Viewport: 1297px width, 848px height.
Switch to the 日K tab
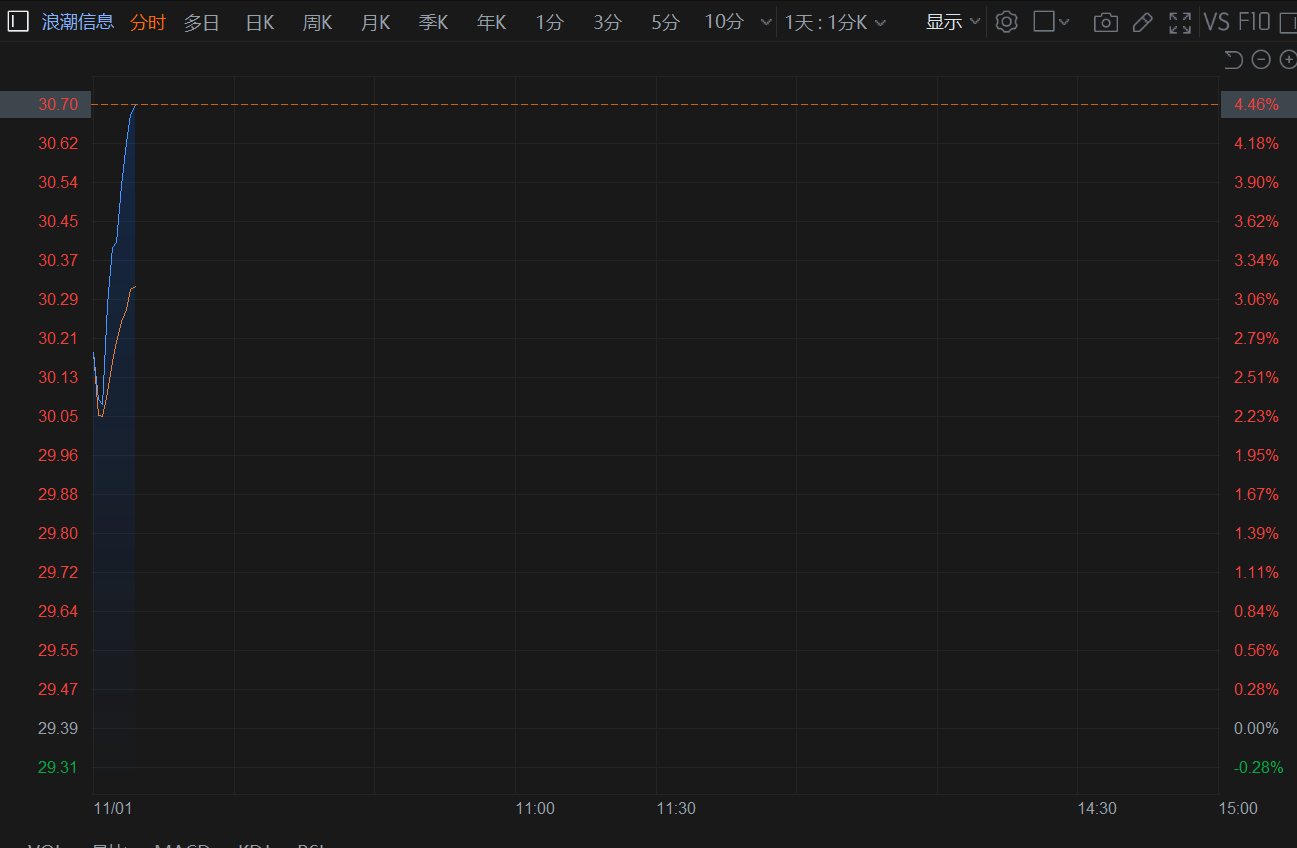[x=260, y=22]
